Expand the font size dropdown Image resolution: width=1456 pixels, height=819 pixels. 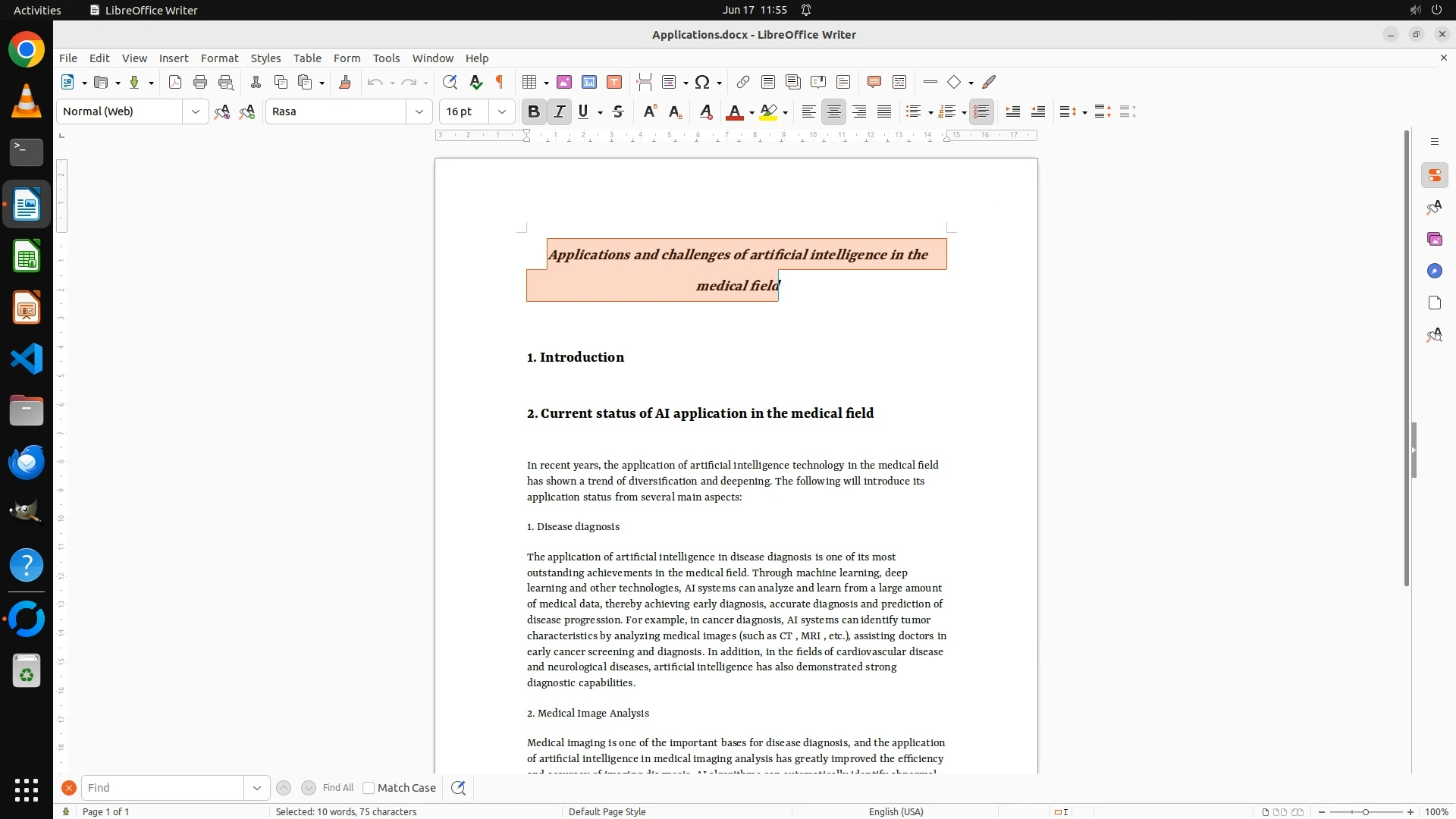502,111
